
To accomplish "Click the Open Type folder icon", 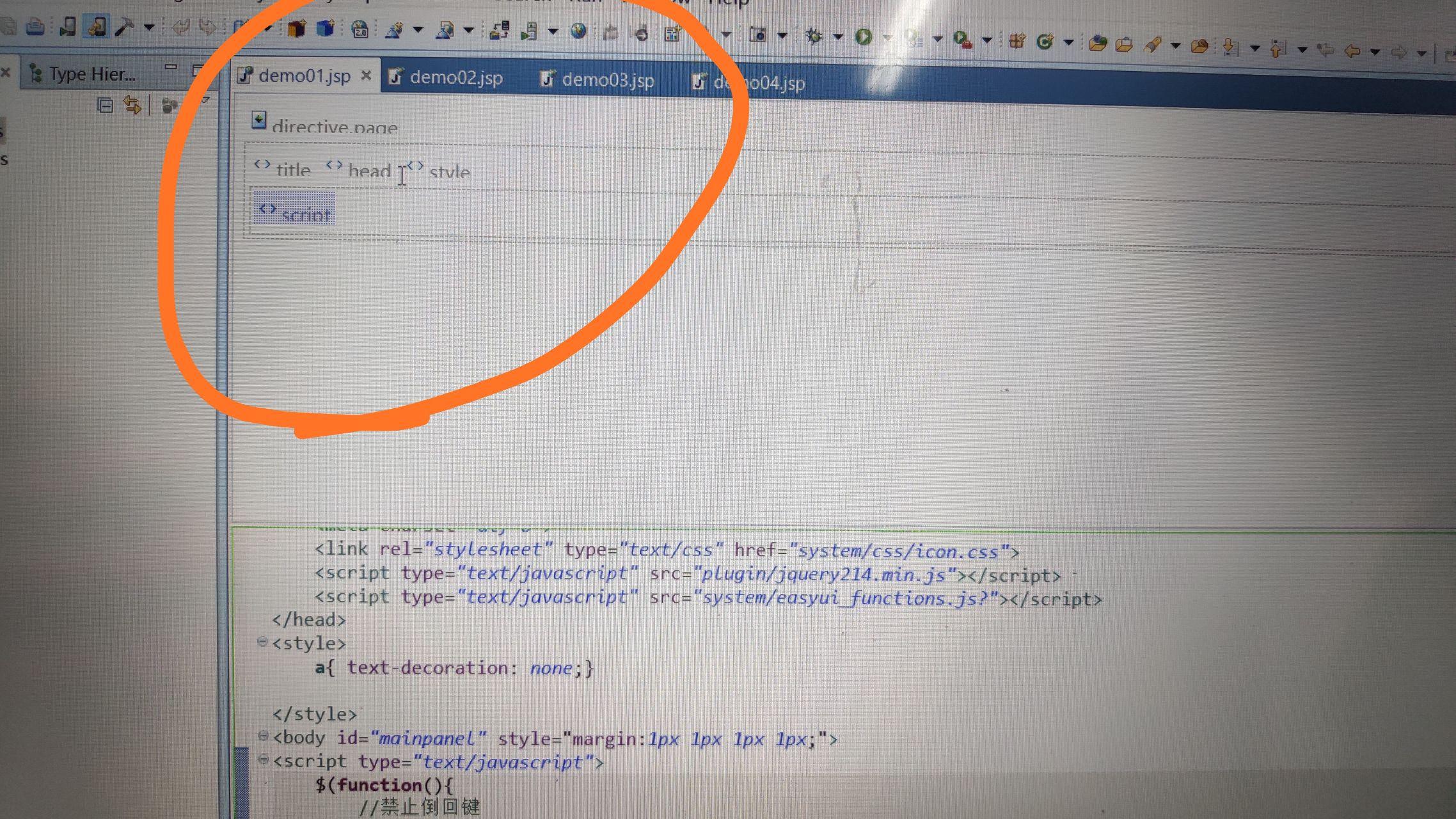I will [x=1098, y=44].
